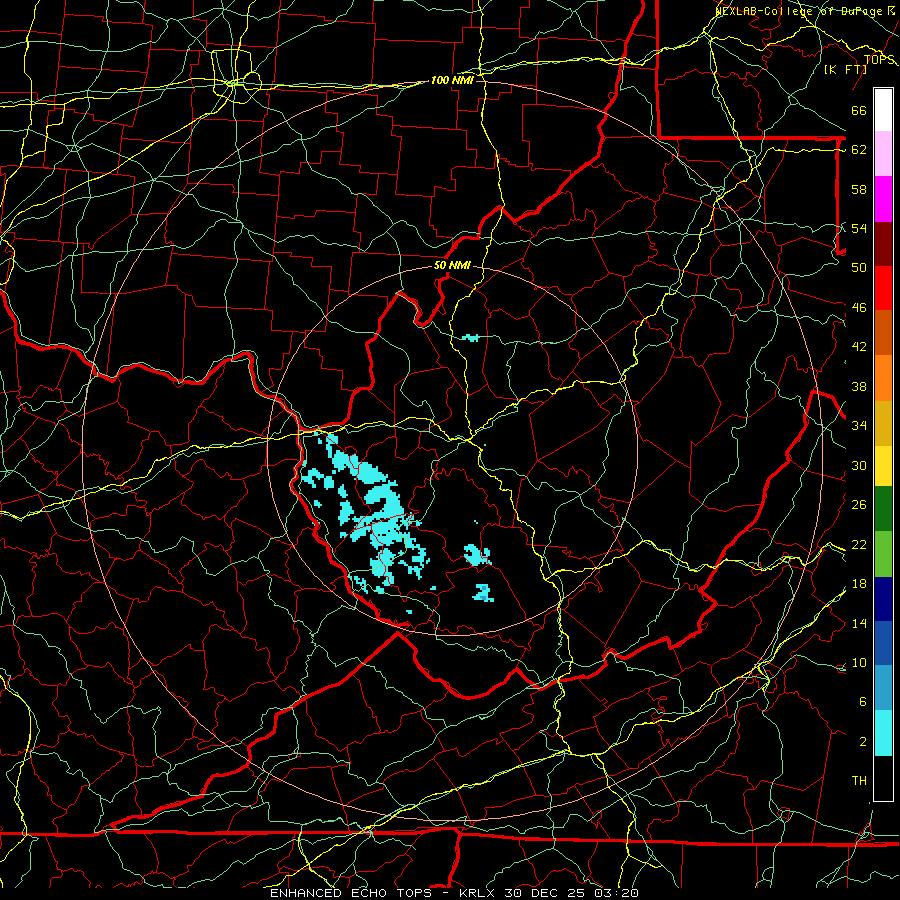Click the light green 22 kft legend swatch
The height and width of the screenshot is (900, 900).
[x=883, y=553]
